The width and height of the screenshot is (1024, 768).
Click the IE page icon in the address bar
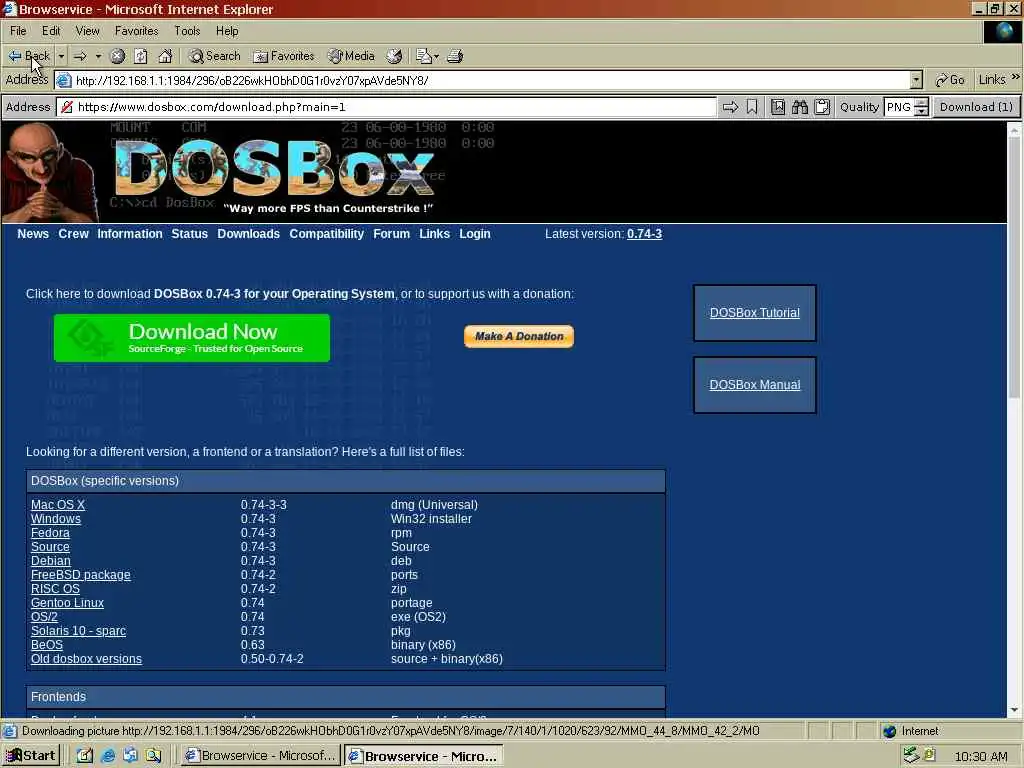click(x=64, y=80)
